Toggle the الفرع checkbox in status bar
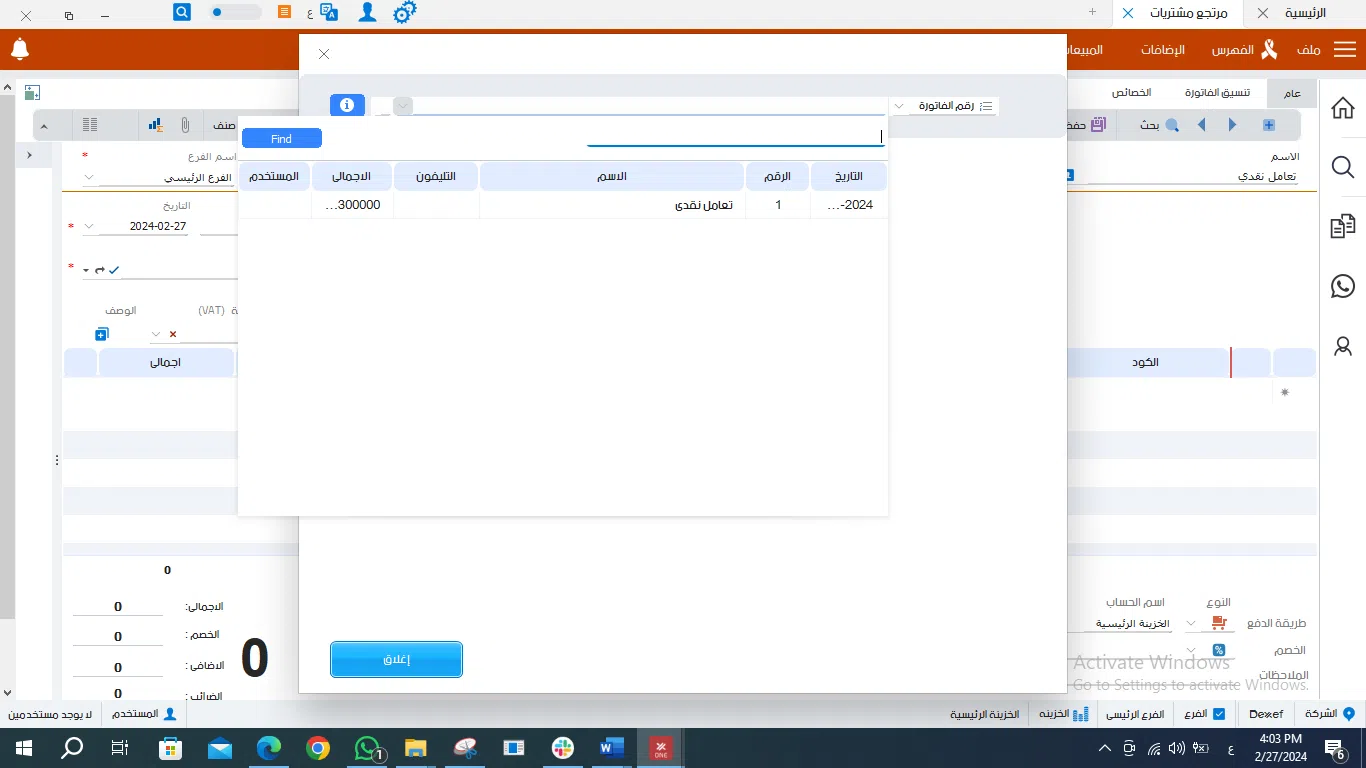 pos(1218,714)
